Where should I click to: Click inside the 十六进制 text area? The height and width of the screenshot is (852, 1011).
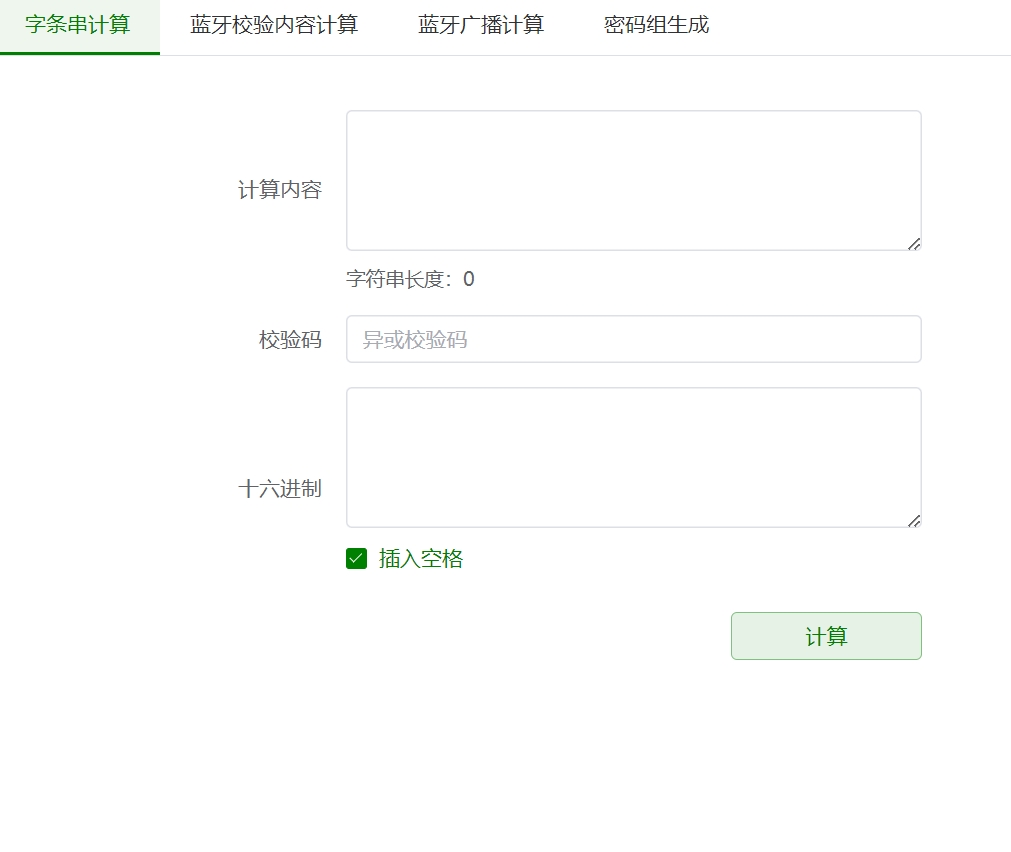pos(633,457)
